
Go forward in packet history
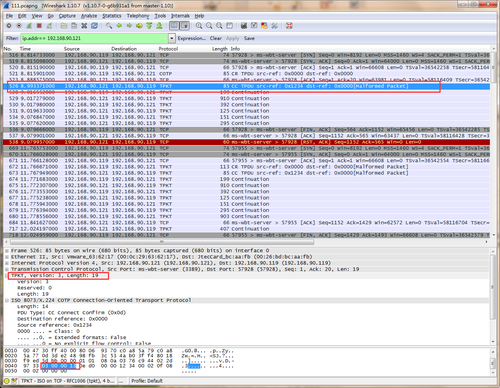pyautogui.click(x=129, y=26)
